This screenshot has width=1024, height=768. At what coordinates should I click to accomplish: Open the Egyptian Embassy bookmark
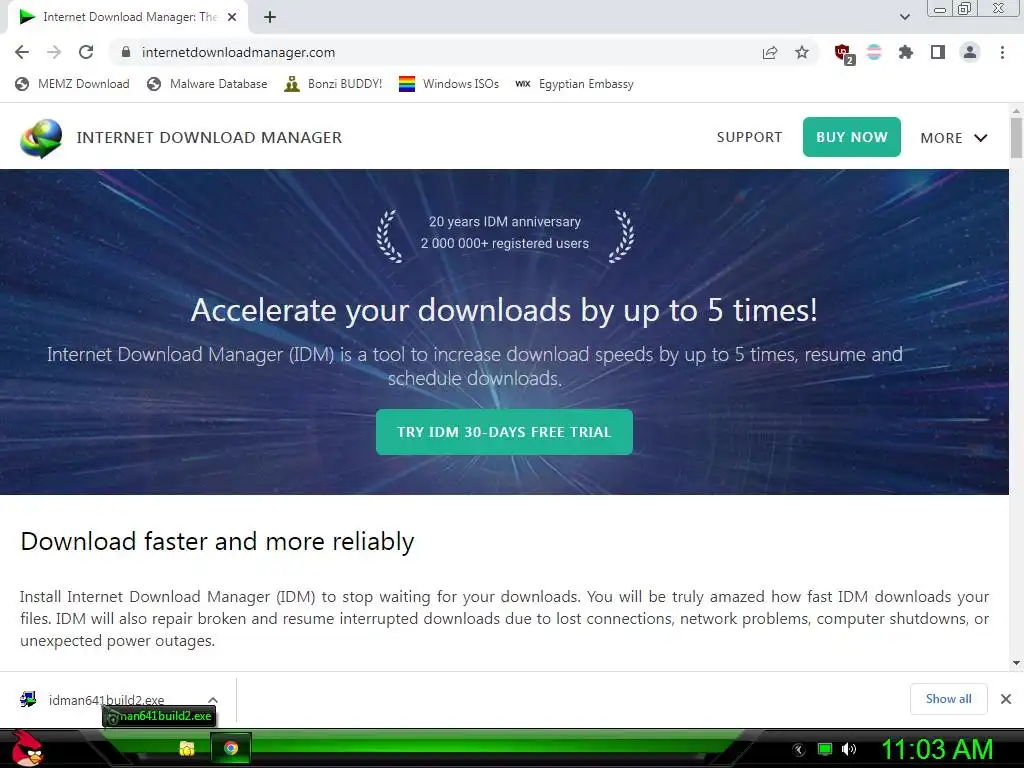pyautogui.click(x=575, y=84)
